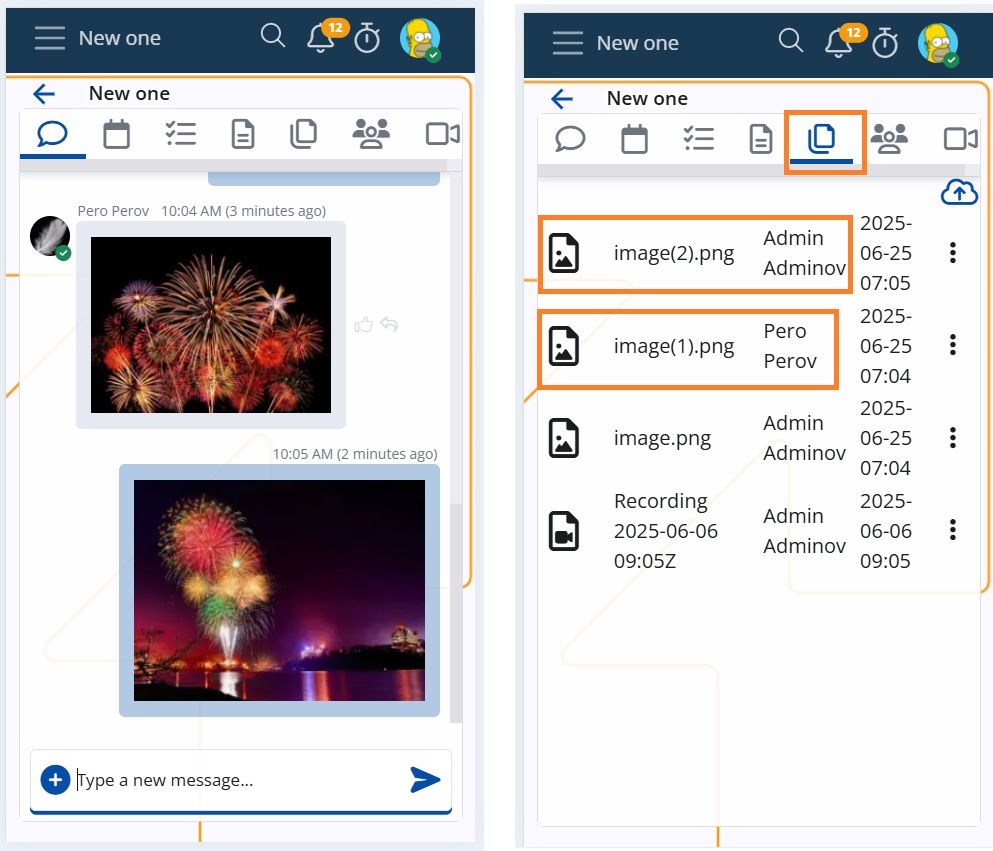Select video camera tab in left screen

(443, 134)
